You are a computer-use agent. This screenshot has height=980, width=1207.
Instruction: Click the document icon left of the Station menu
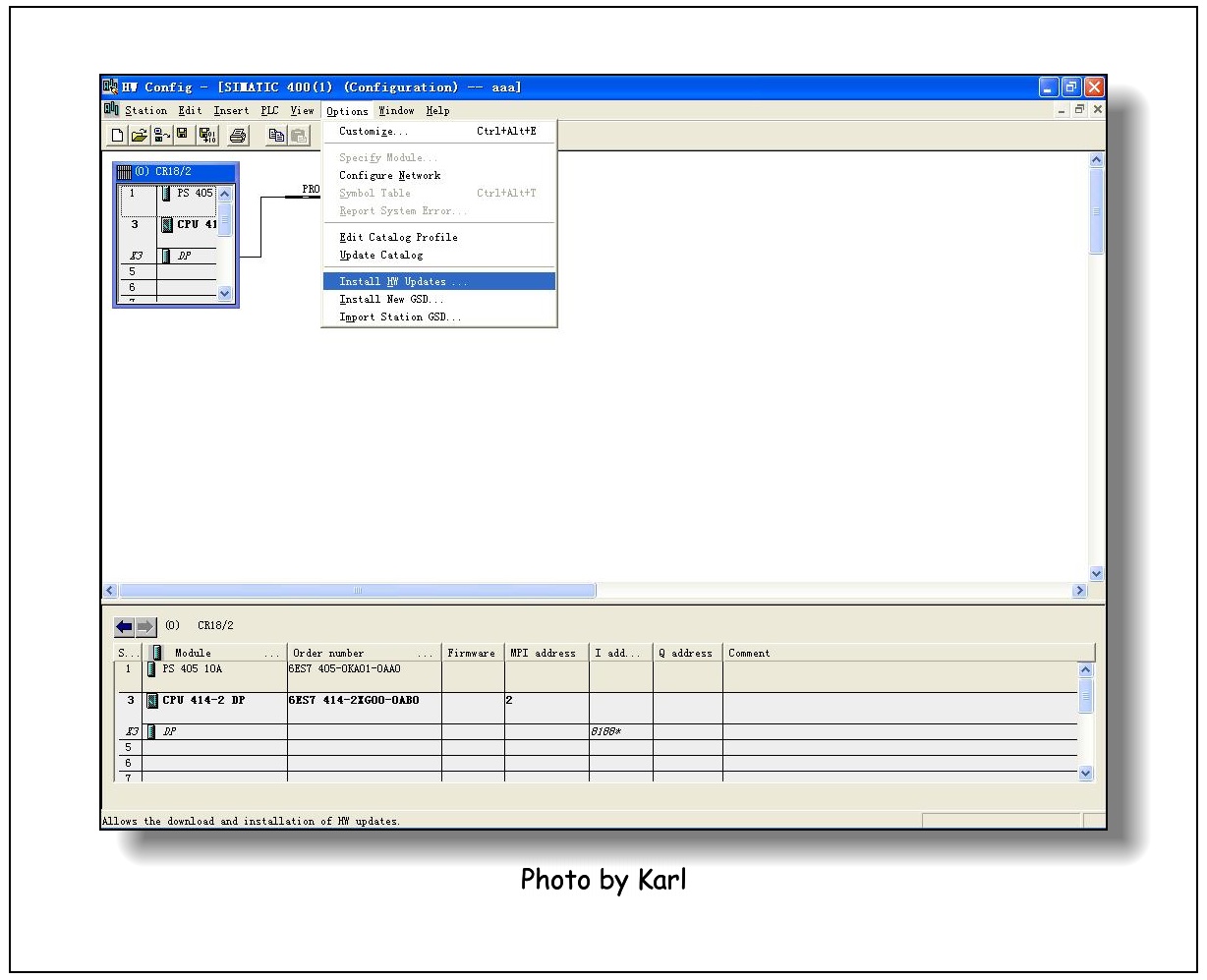pyautogui.click(x=111, y=110)
